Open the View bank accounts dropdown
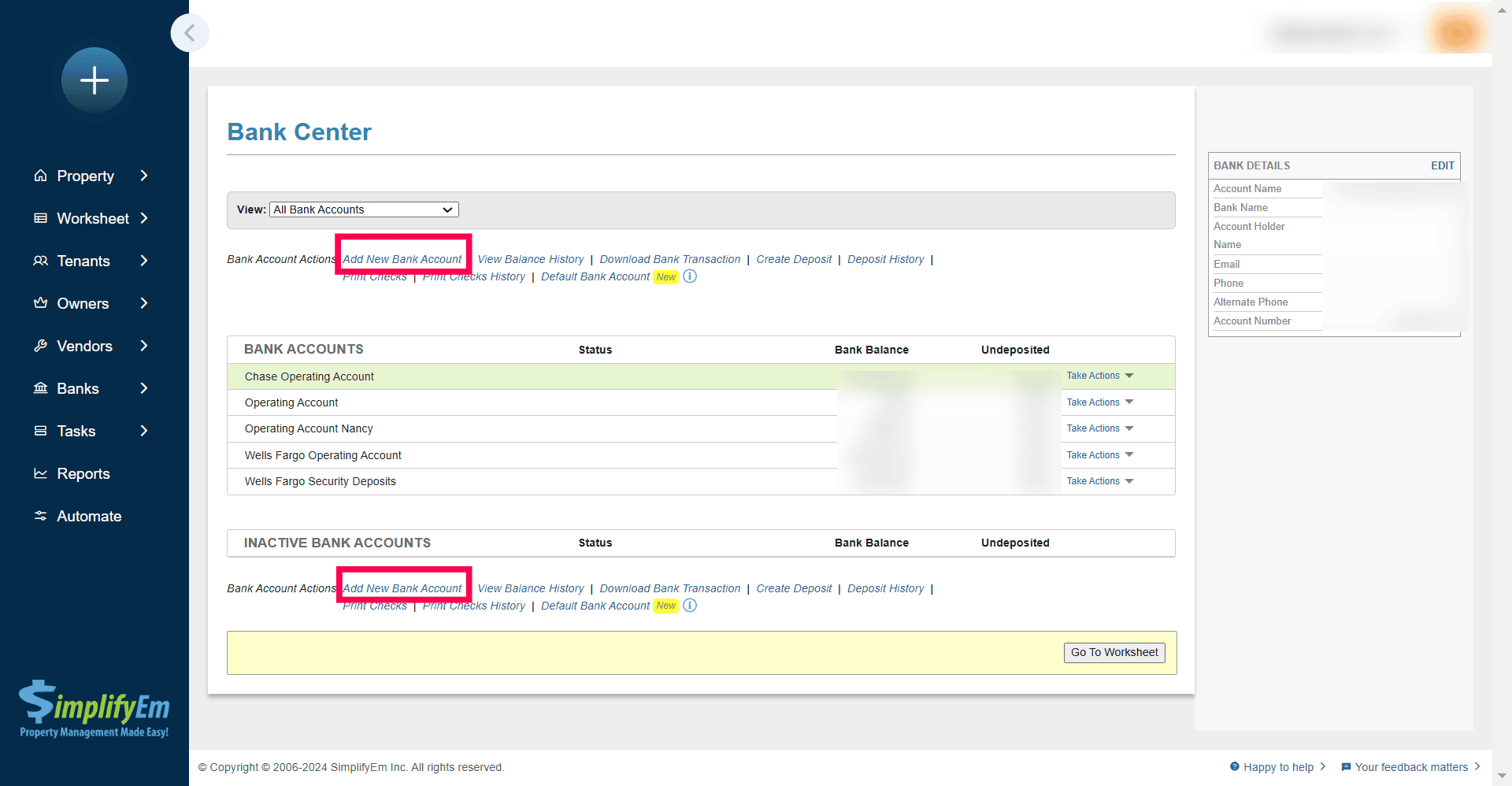This screenshot has width=1512, height=786. click(364, 209)
